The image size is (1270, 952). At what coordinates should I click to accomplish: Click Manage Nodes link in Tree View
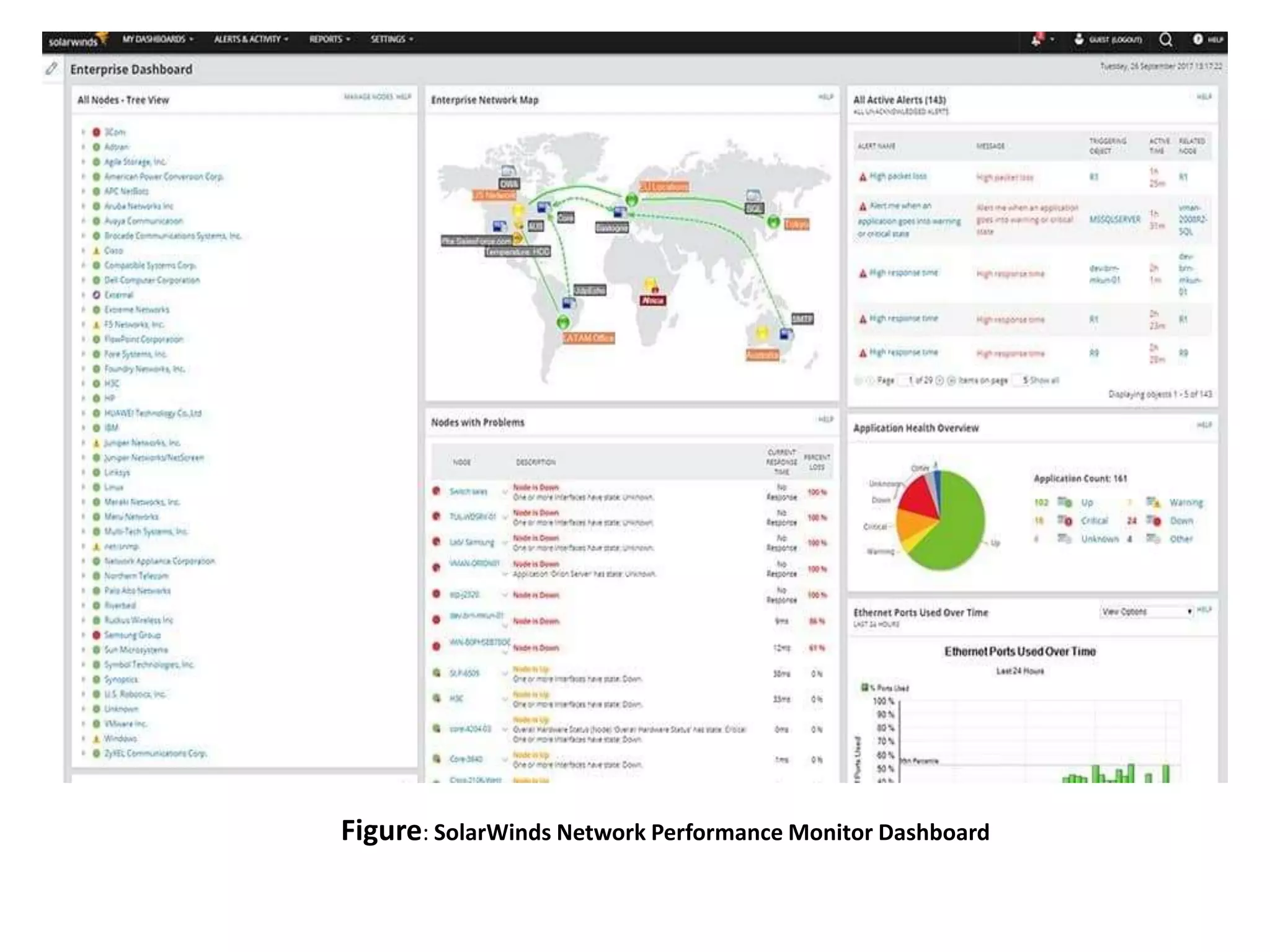[x=368, y=97]
